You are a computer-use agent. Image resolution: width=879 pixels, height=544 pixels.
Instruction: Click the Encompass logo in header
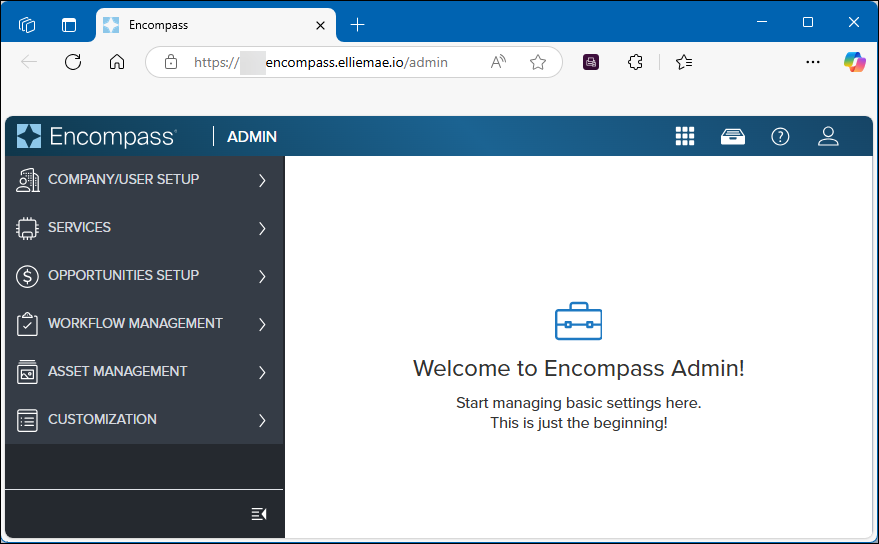[98, 137]
